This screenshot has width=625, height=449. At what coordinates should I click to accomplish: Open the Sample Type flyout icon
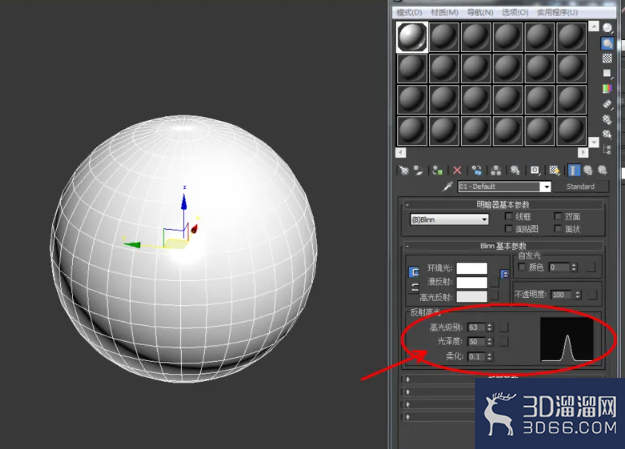click(607, 28)
